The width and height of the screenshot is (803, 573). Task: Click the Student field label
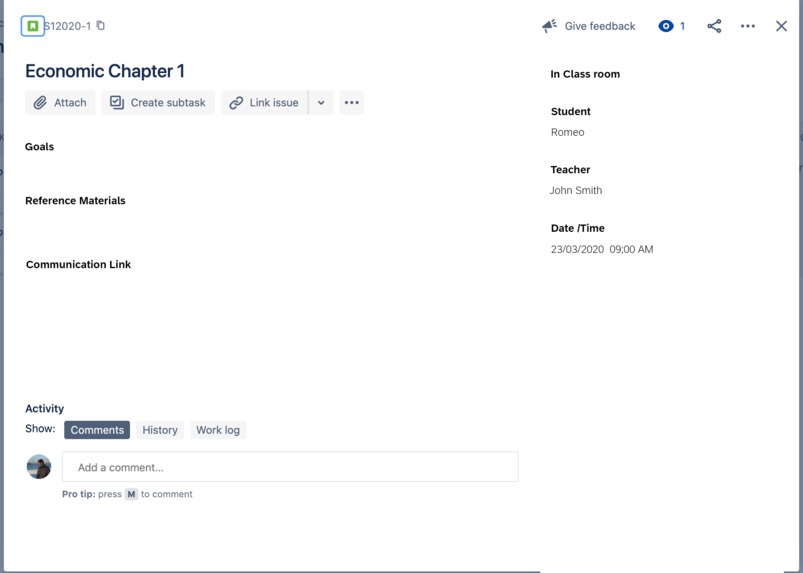click(570, 112)
